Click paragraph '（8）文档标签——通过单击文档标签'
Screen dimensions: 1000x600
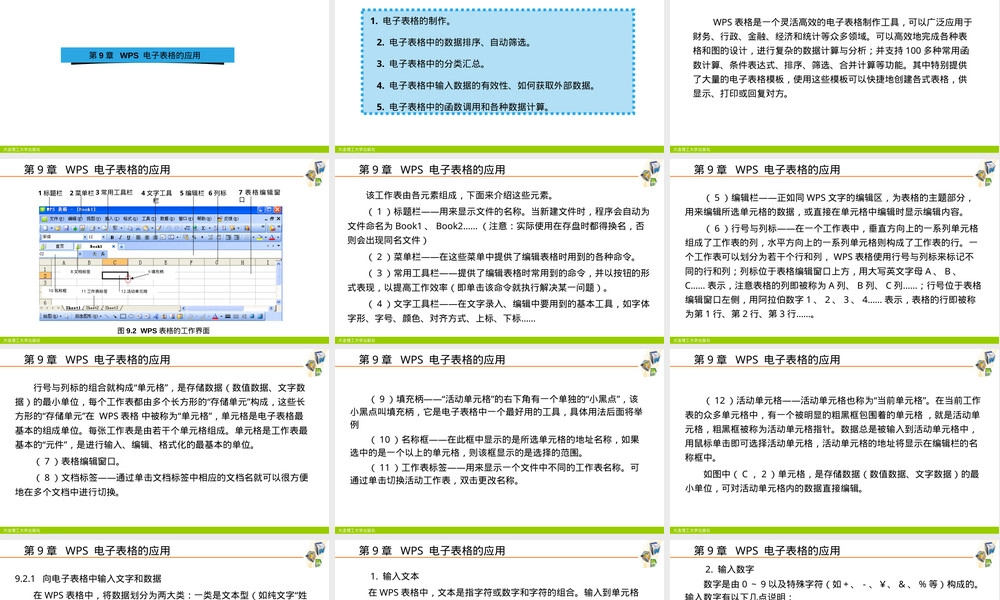click(162, 485)
